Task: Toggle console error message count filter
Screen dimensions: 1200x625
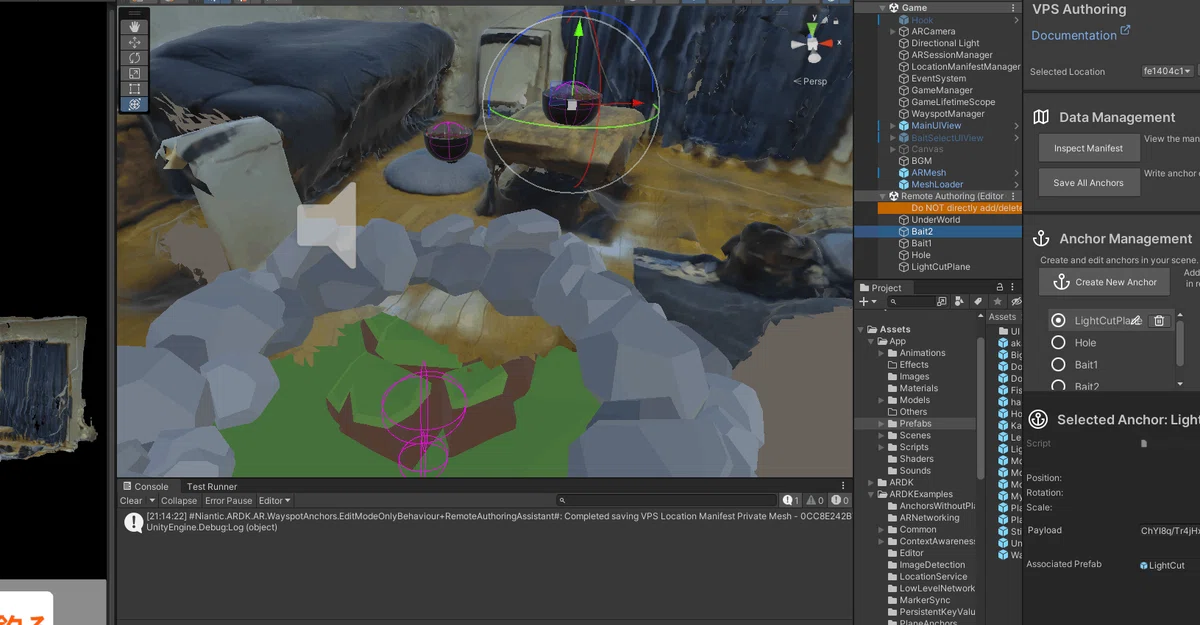Action: pos(840,500)
